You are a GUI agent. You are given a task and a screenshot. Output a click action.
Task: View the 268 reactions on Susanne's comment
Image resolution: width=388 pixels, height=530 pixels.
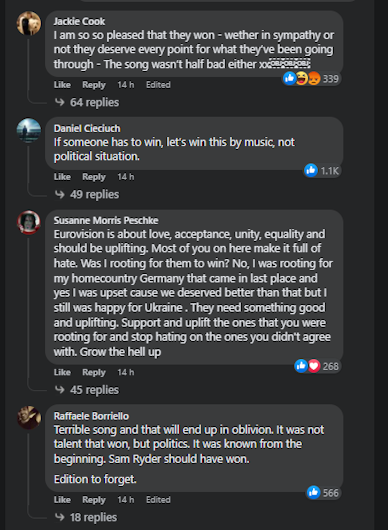(317, 366)
